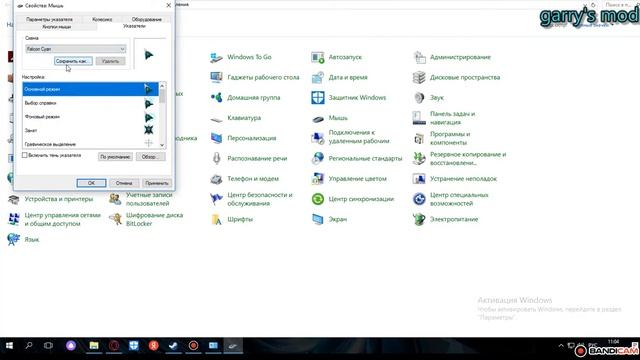The height and width of the screenshot is (360, 640).
Task: Click the Звук speaker icon
Action: click(419, 98)
